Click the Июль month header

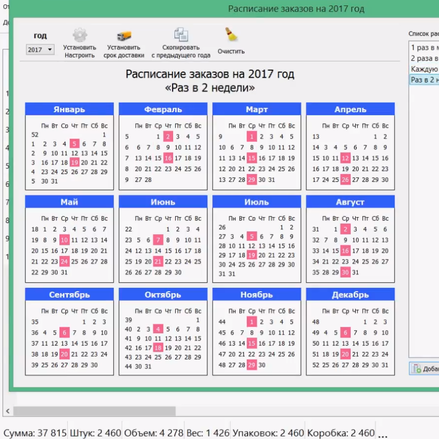click(257, 202)
